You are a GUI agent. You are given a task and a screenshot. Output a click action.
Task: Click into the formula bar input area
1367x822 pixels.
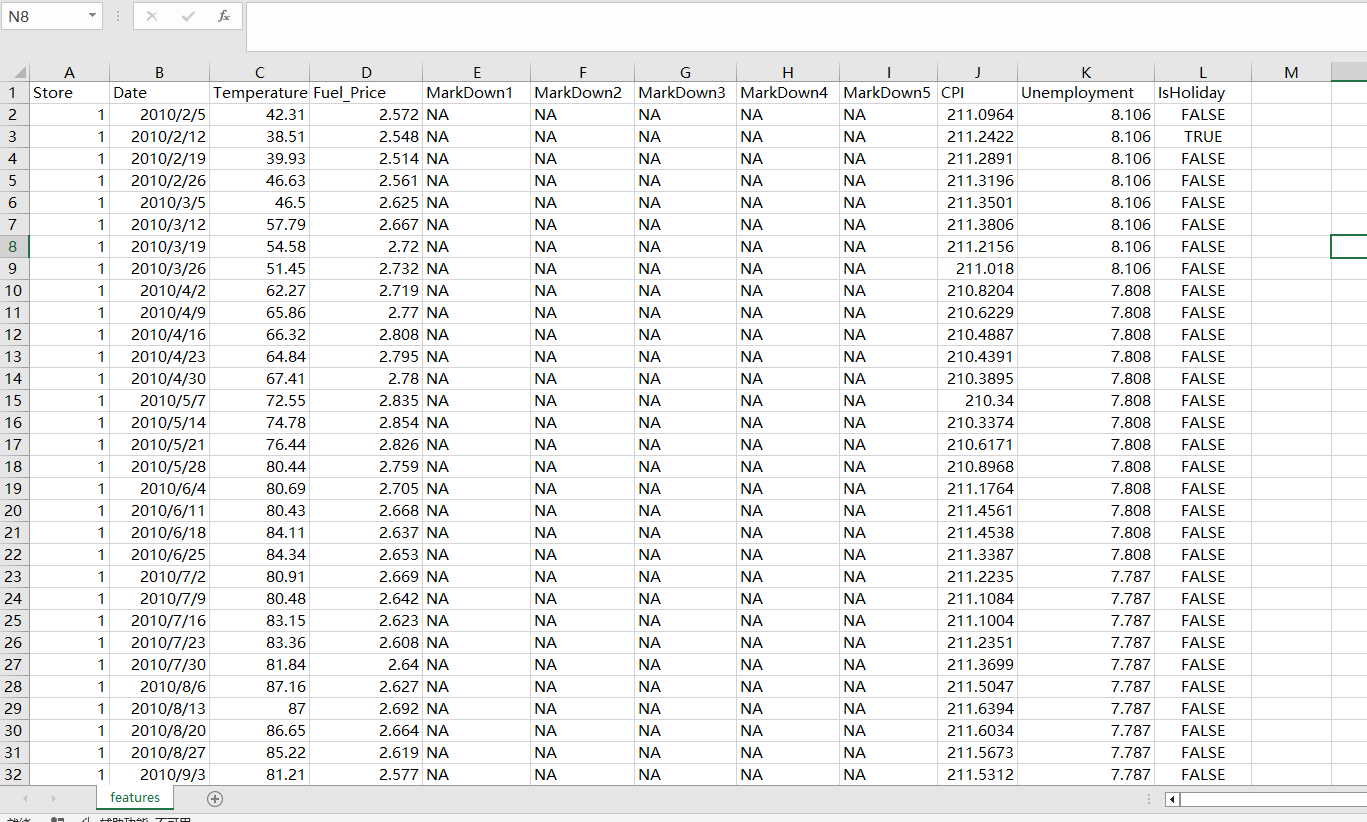(x=806, y=26)
